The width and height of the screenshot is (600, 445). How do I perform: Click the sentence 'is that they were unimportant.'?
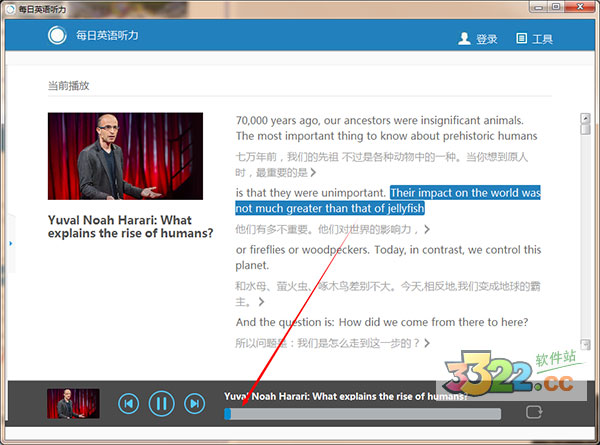click(310, 193)
